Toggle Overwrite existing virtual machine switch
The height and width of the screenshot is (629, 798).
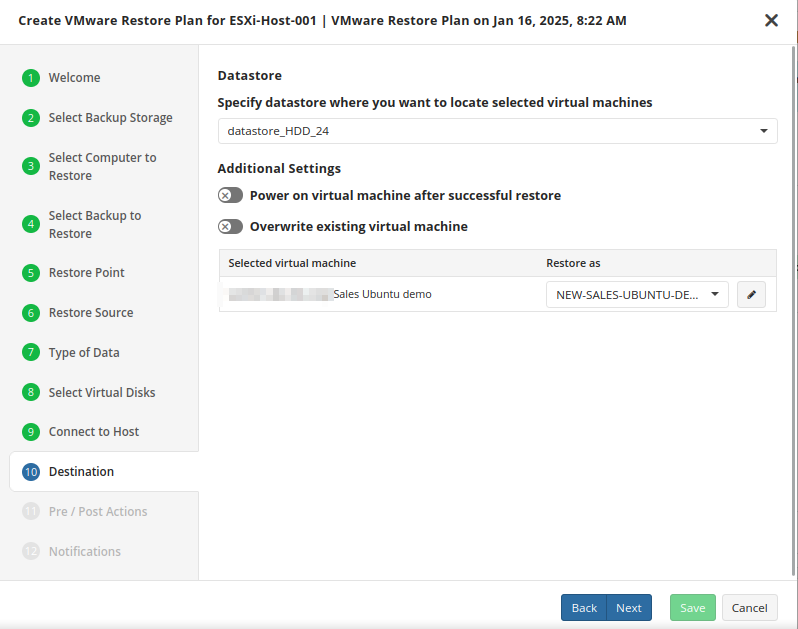(x=231, y=227)
